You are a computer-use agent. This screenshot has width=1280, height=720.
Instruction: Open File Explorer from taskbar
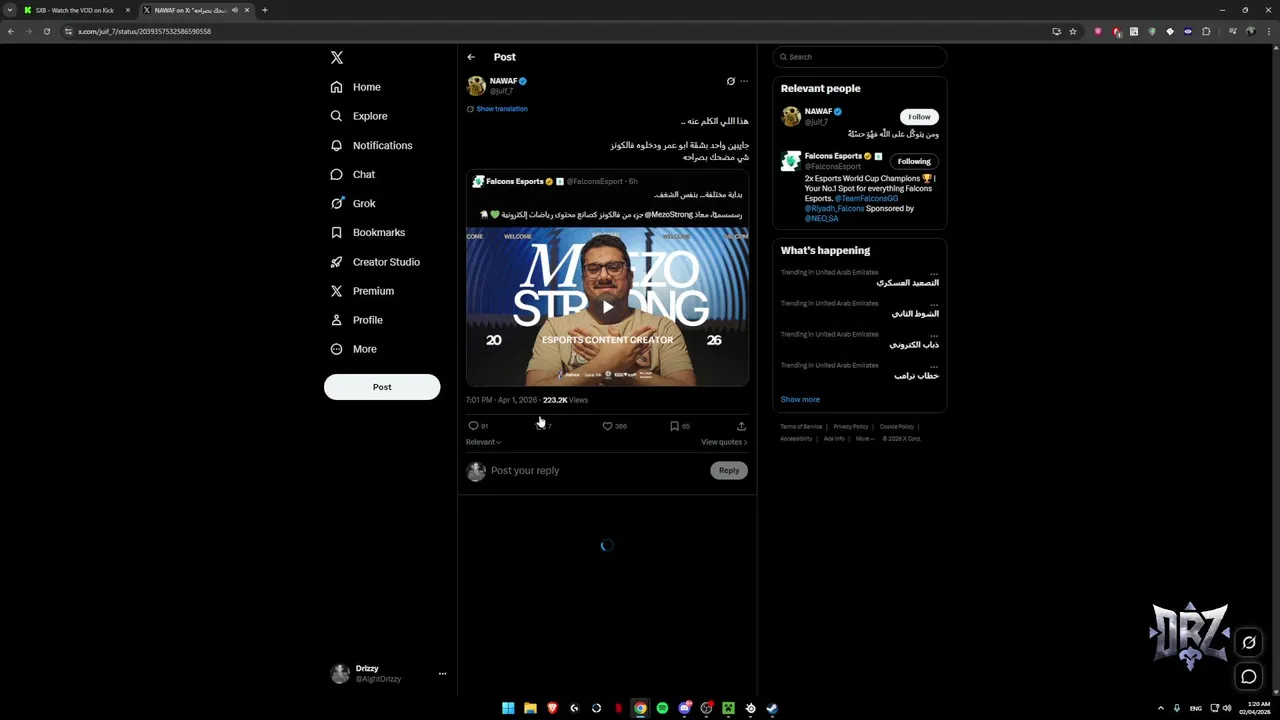[x=530, y=708]
